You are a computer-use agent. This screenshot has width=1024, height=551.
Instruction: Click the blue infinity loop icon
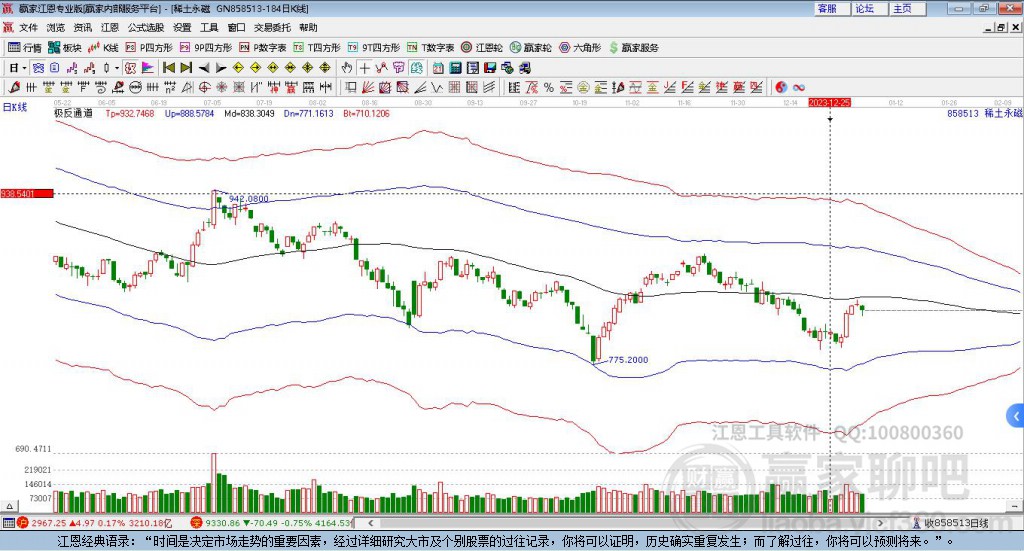pyautogui.click(x=798, y=87)
